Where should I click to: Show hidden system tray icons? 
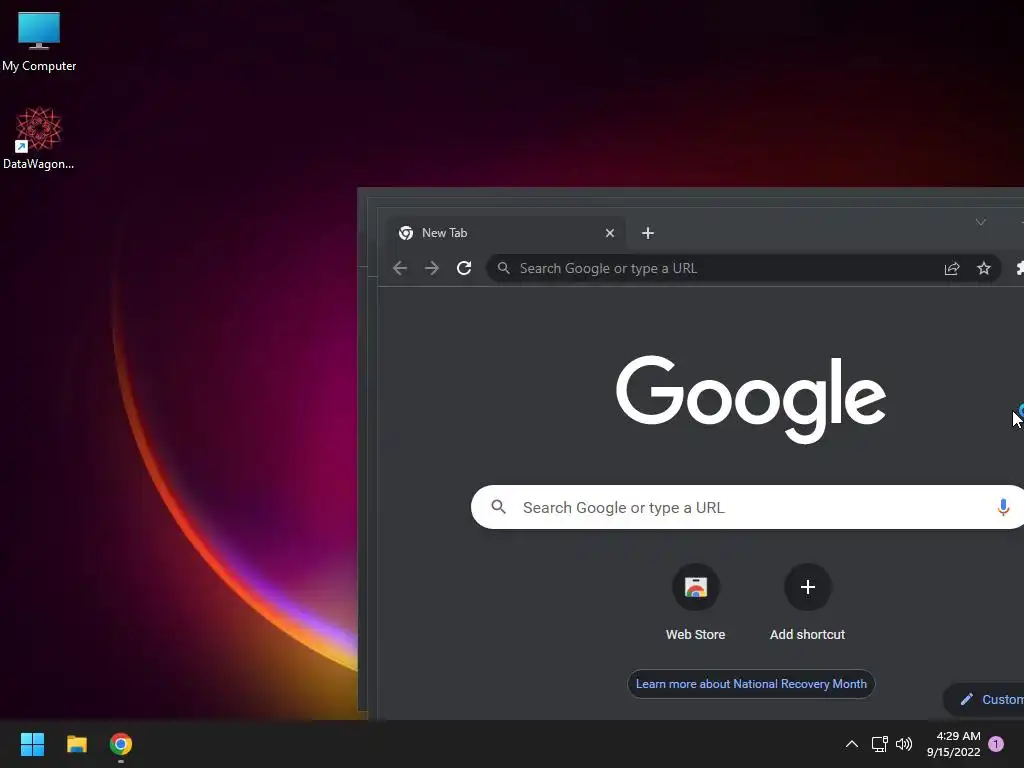(852, 744)
